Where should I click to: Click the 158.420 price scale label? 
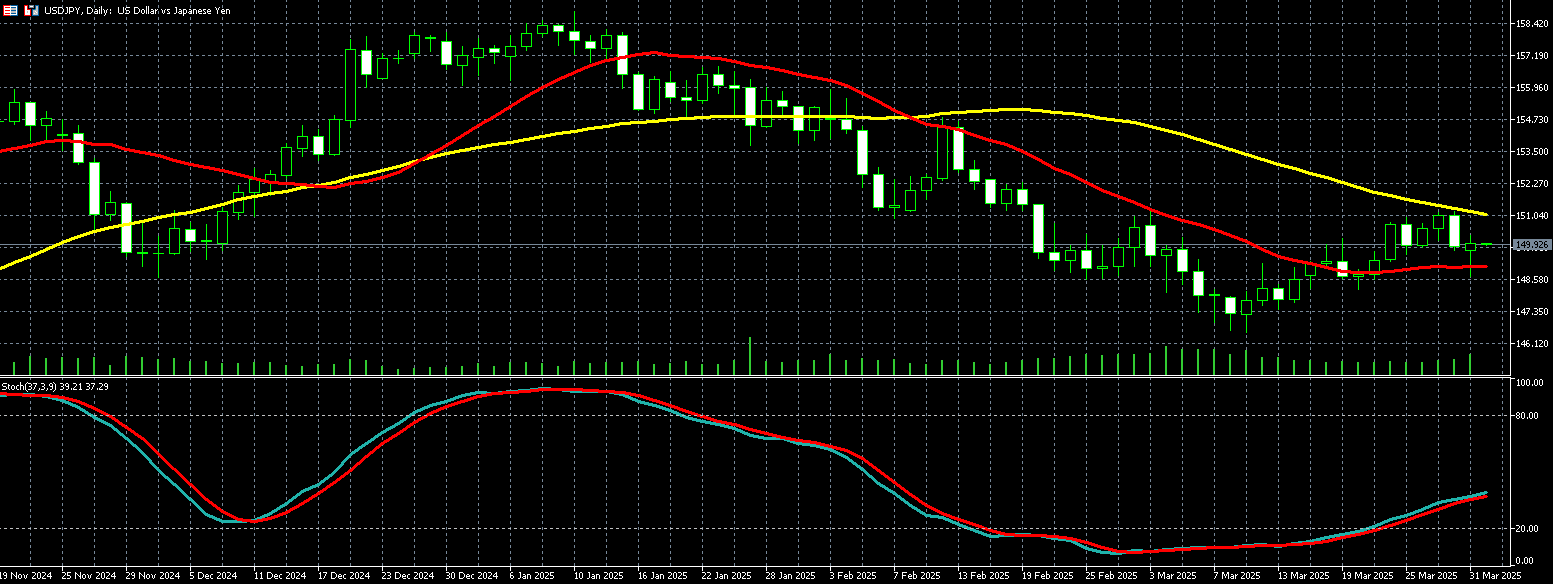pos(1532,23)
